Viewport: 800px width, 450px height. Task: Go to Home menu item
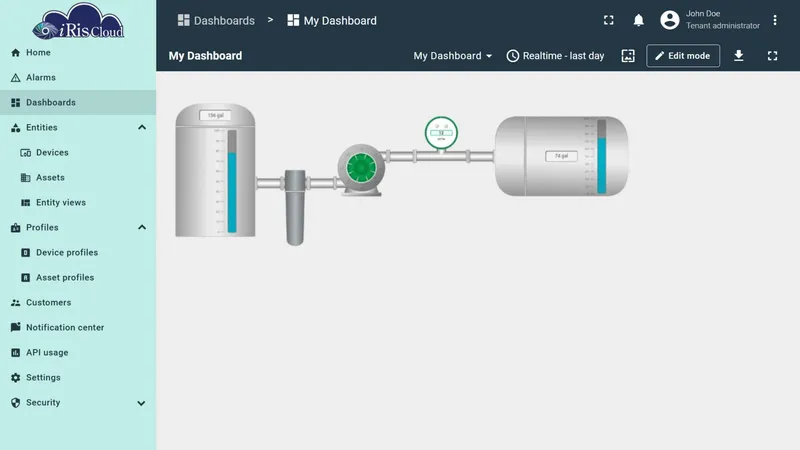tap(78, 53)
